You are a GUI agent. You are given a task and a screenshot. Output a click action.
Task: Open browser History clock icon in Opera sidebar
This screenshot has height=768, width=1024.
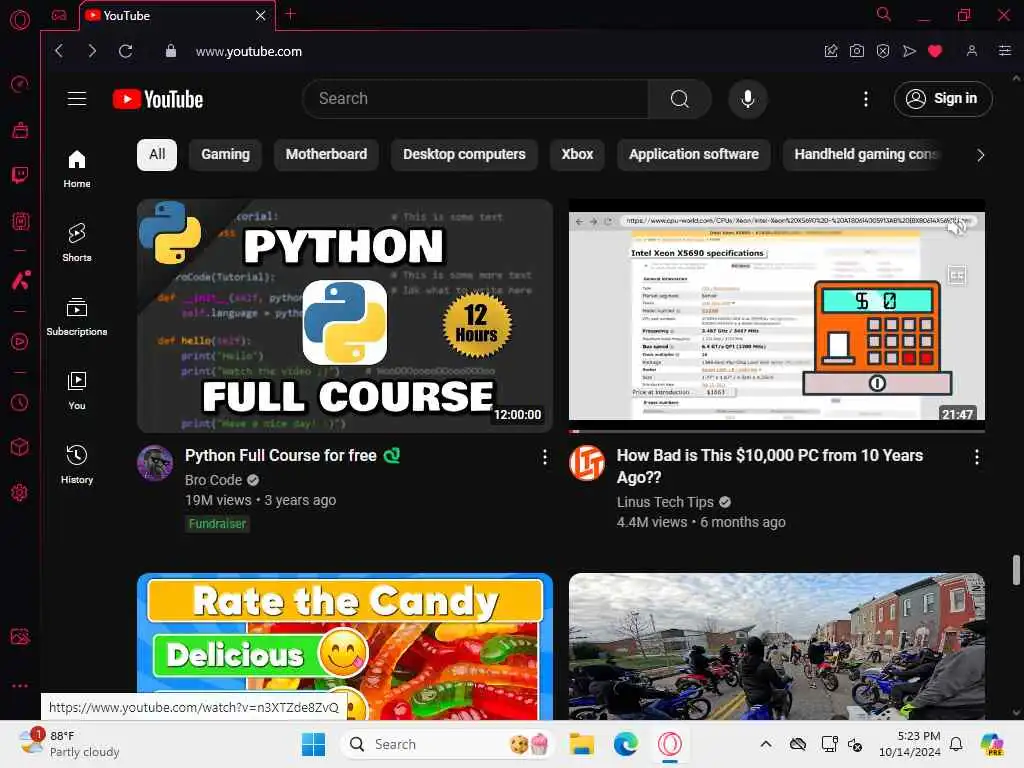point(20,402)
